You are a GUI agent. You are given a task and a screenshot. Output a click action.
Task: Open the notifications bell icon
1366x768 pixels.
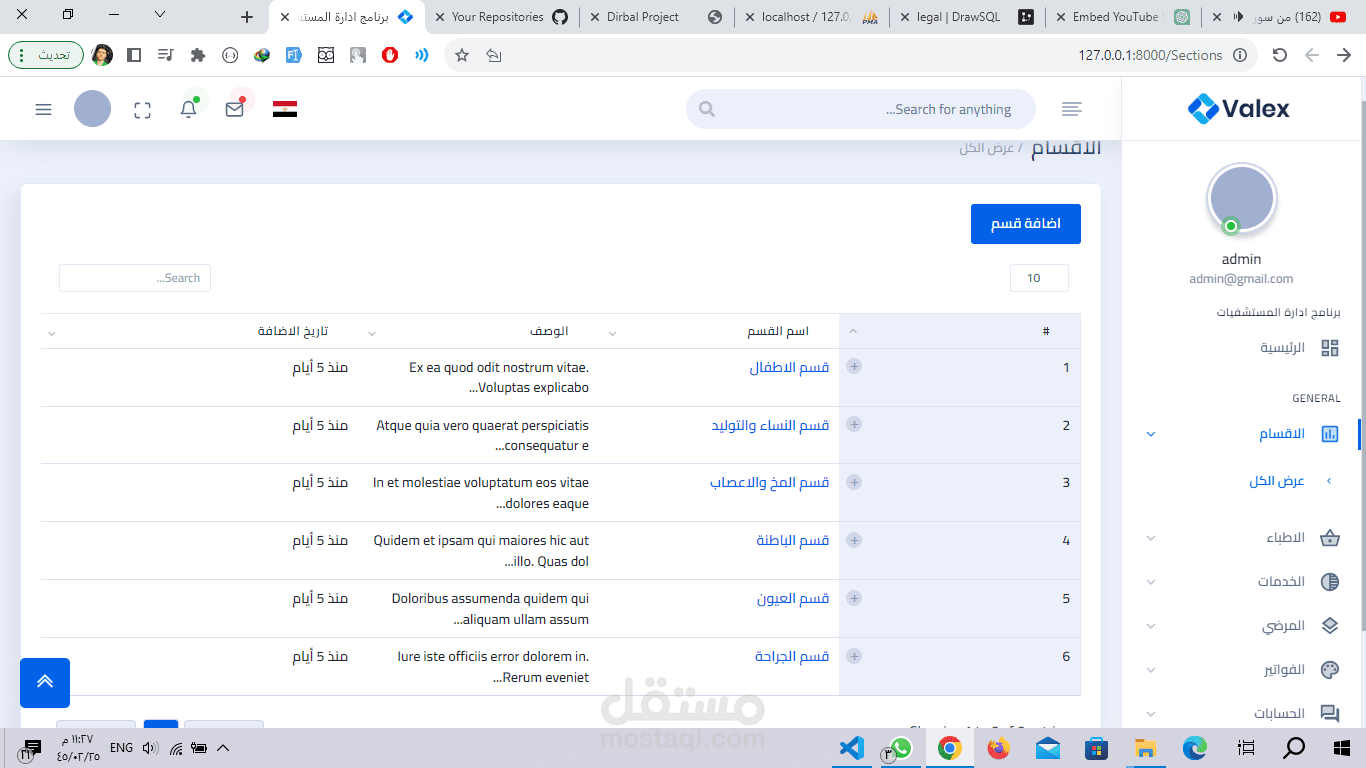(x=188, y=109)
